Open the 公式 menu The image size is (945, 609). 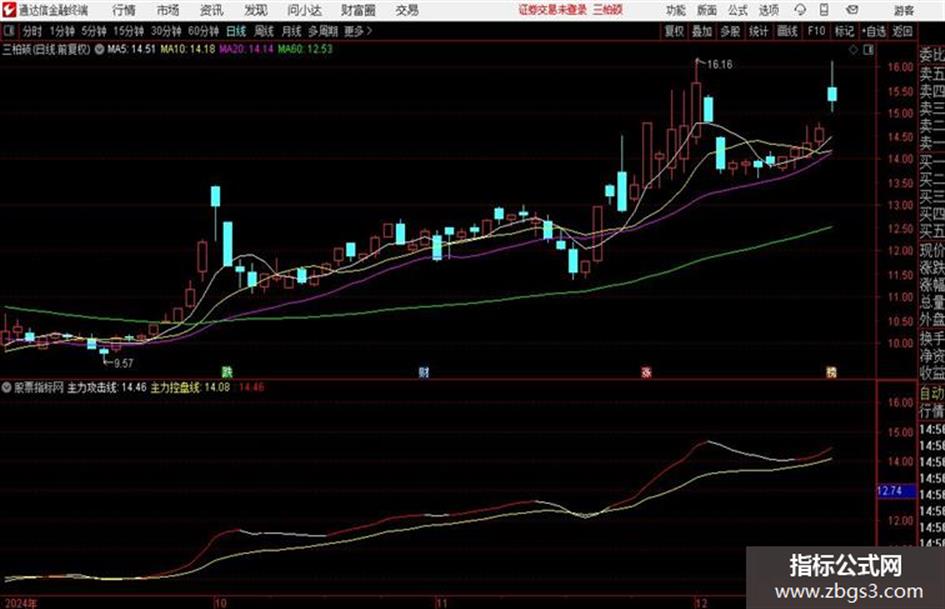click(x=738, y=10)
